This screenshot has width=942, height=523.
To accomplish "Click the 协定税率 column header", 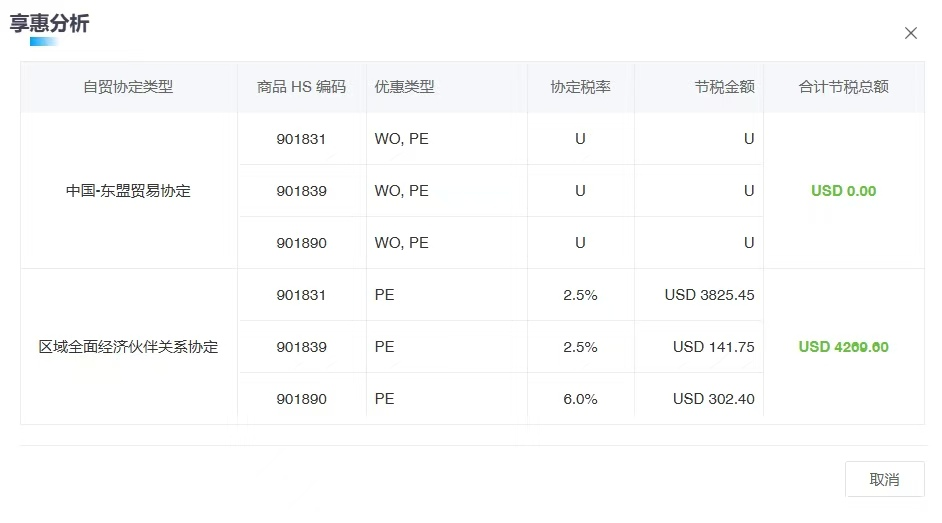I will click(x=580, y=87).
